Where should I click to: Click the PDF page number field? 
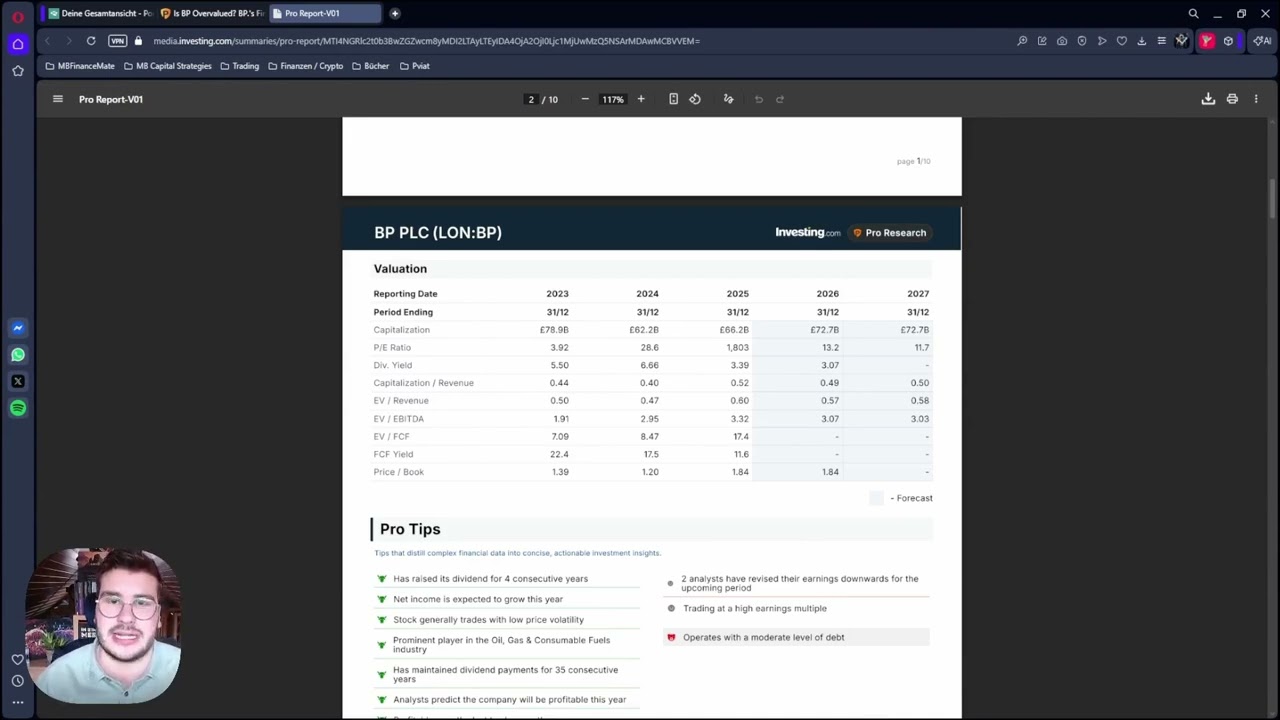(531, 99)
